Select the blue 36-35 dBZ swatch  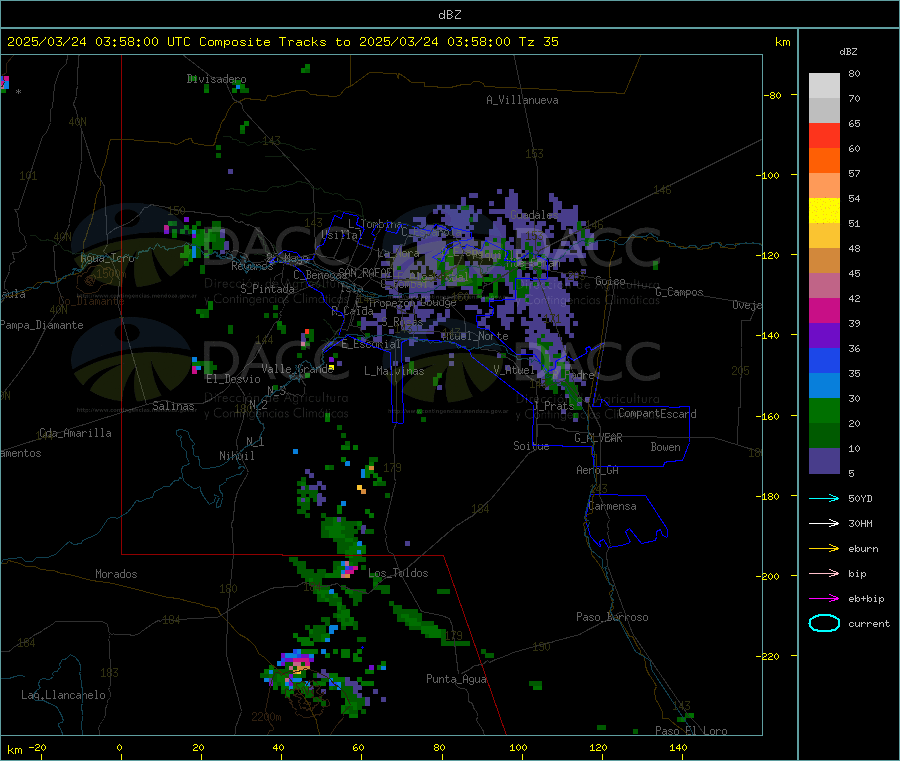pyautogui.click(x=824, y=360)
